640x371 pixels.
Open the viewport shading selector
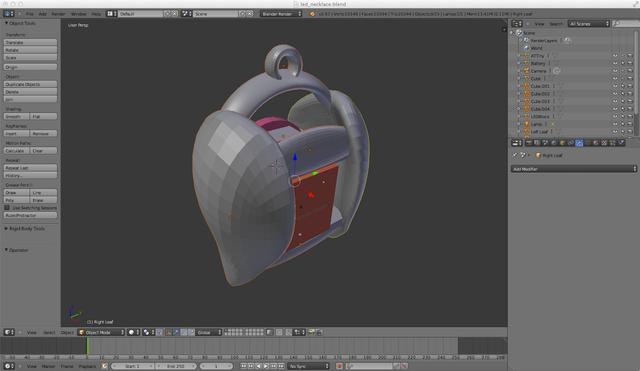coord(133,333)
